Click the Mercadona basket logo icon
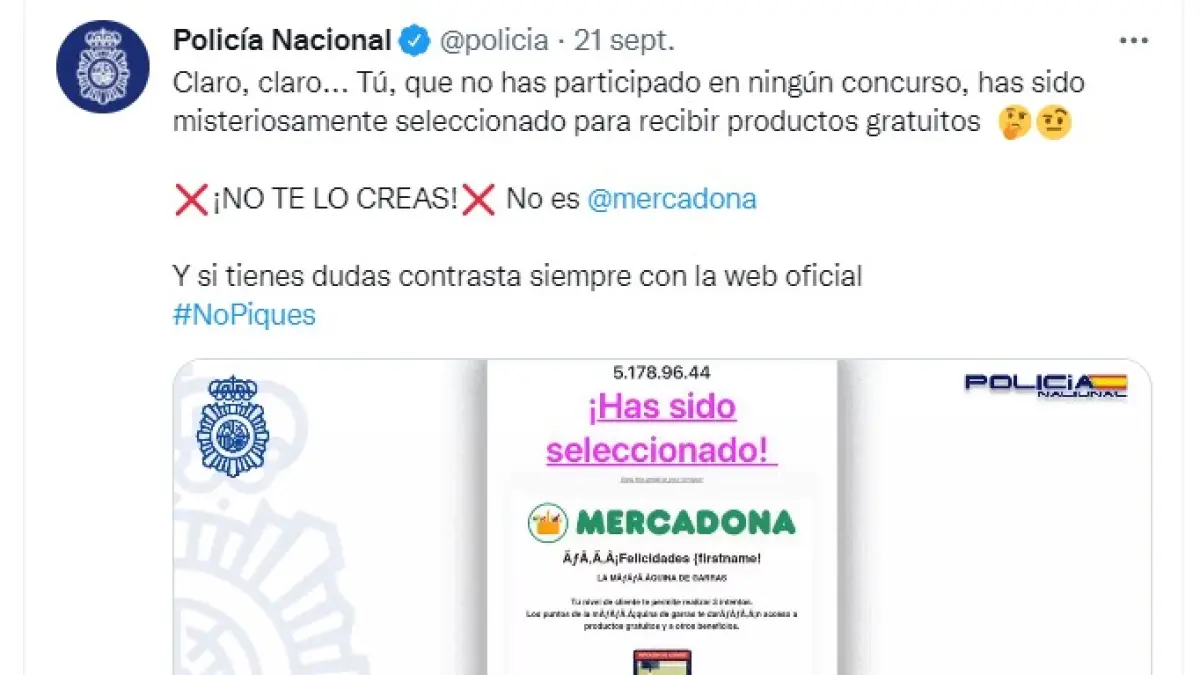This screenshot has height=675, width=1200. (x=550, y=521)
